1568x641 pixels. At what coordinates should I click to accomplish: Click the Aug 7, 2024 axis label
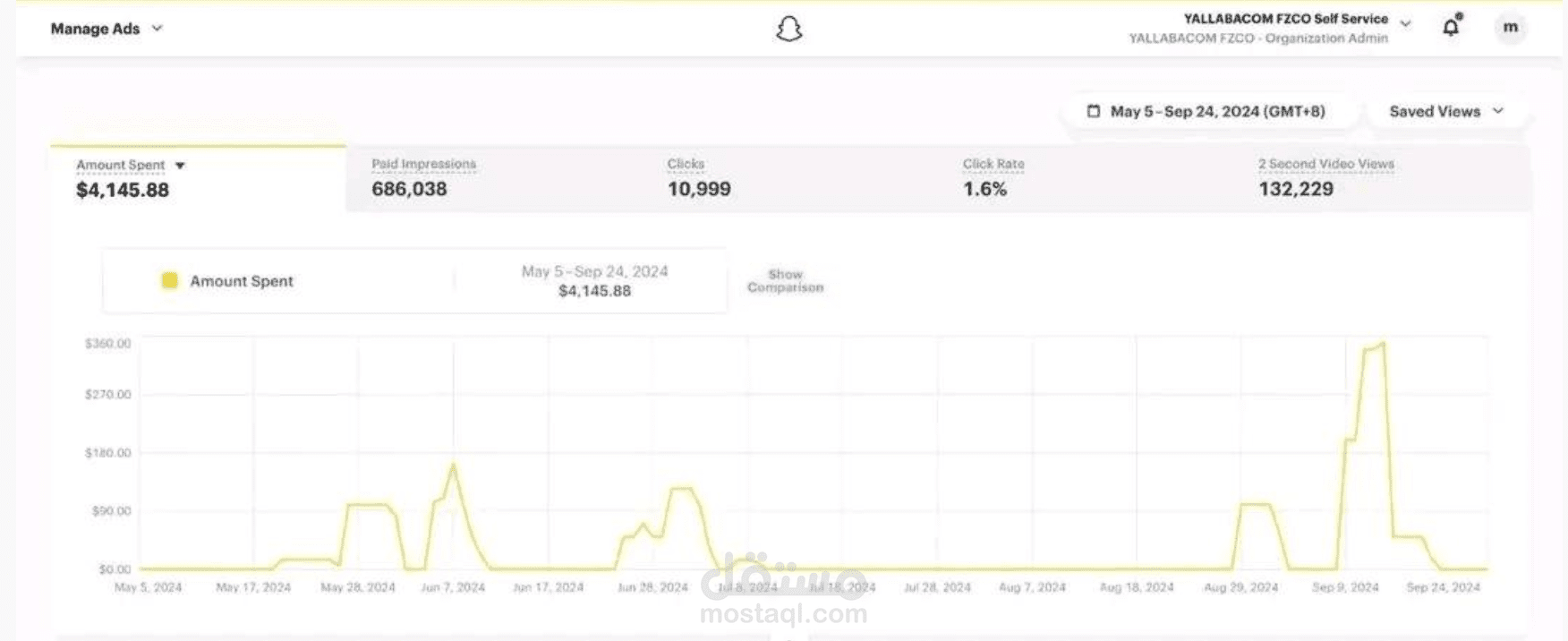pyautogui.click(x=1032, y=587)
